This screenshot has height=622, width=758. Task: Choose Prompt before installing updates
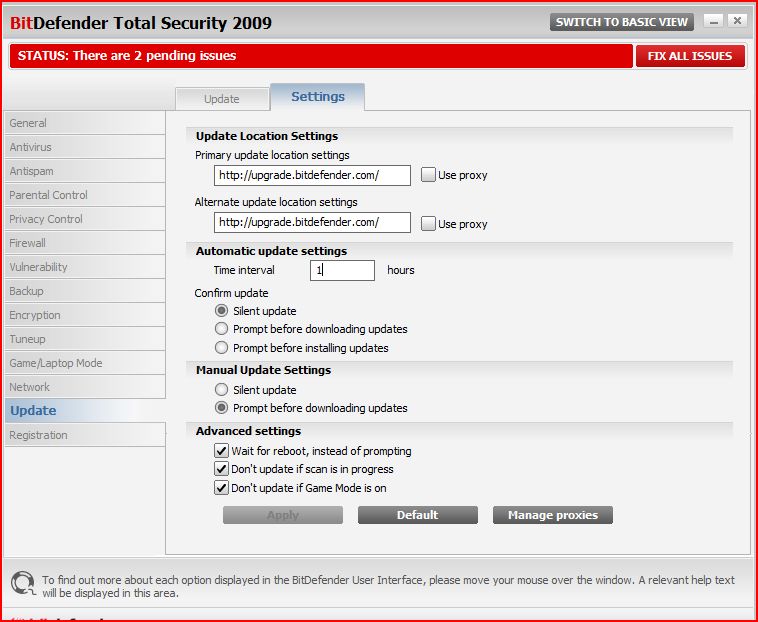[x=221, y=347]
